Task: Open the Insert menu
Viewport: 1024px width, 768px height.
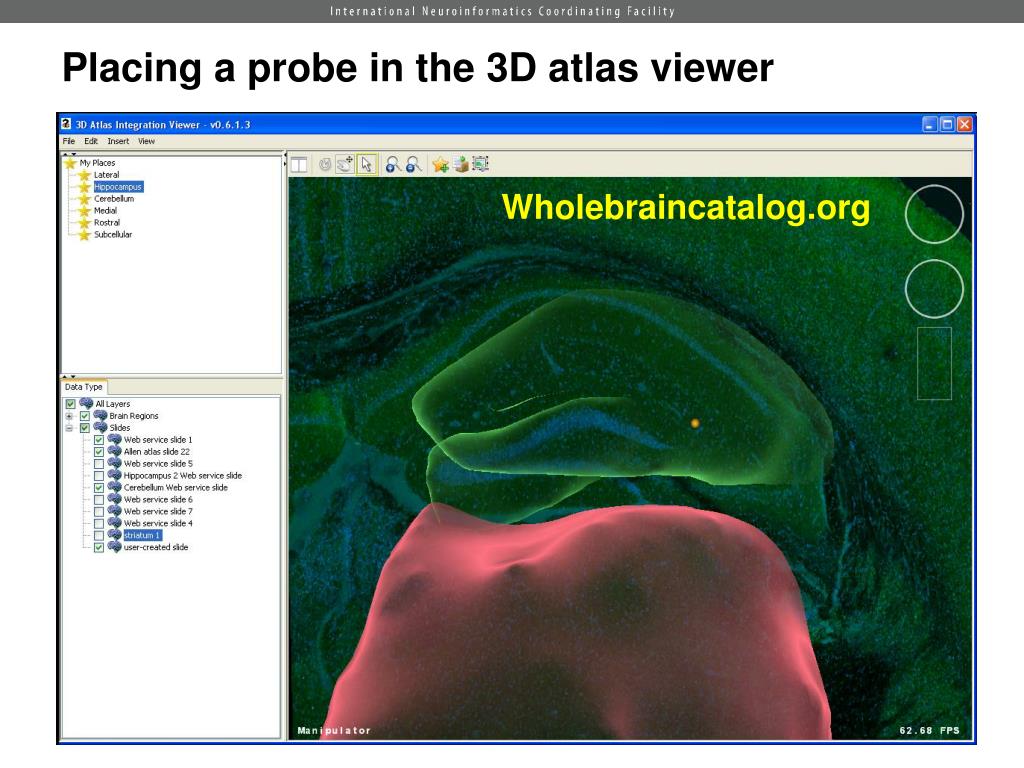Action: coord(118,141)
